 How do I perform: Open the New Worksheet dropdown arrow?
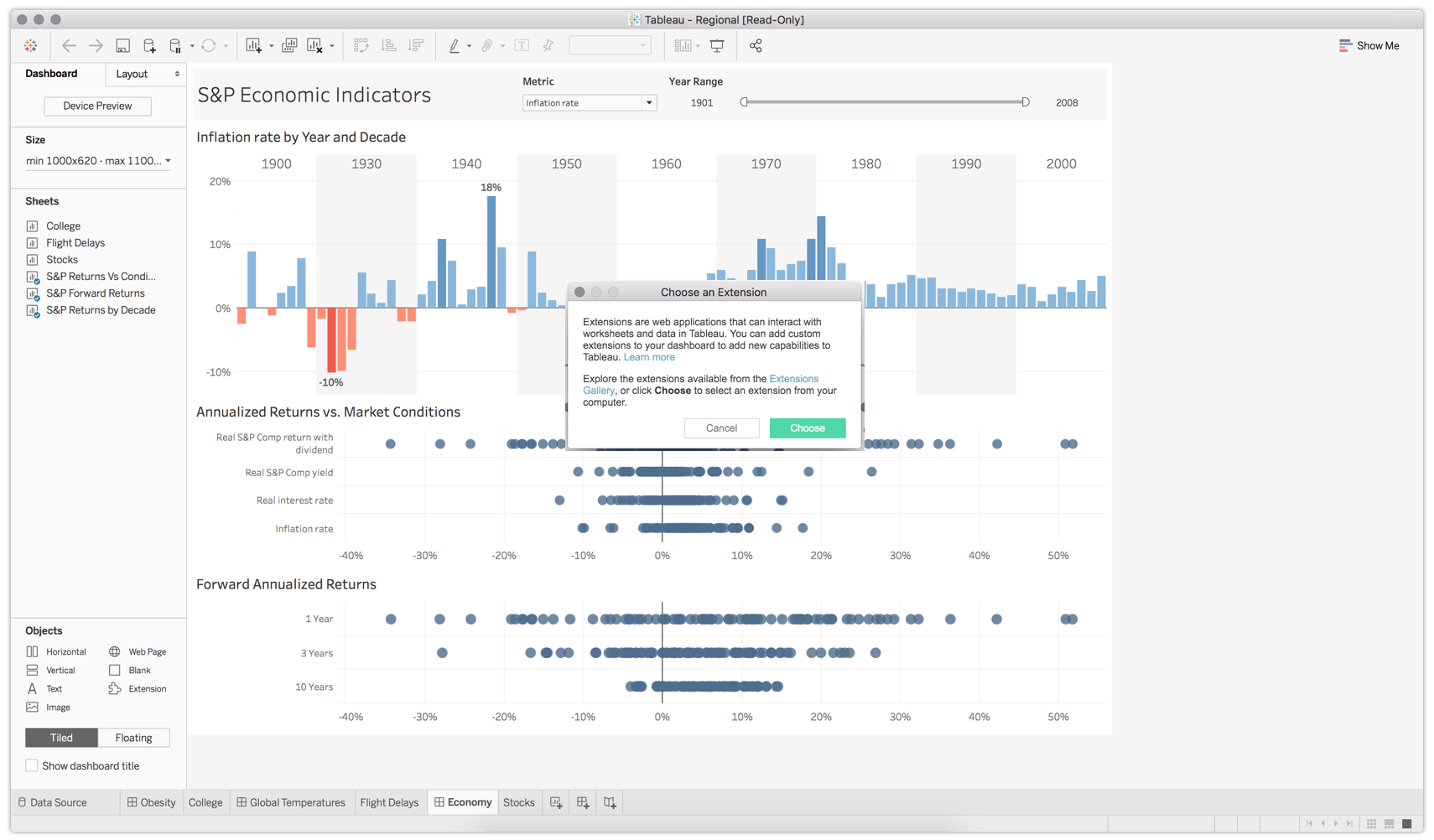point(271,46)
